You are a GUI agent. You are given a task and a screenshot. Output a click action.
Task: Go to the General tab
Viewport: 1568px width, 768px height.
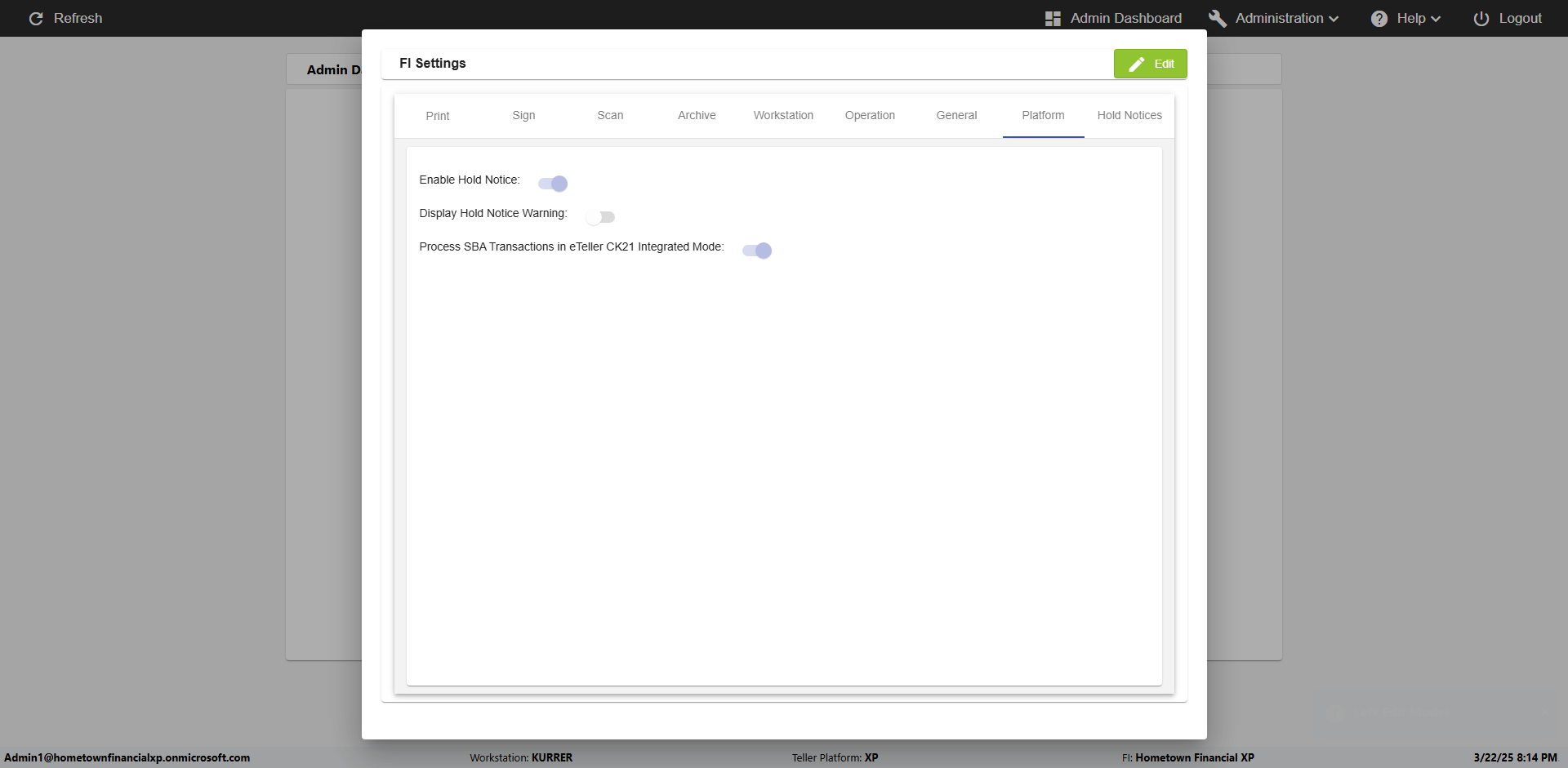tap(956, 116)
